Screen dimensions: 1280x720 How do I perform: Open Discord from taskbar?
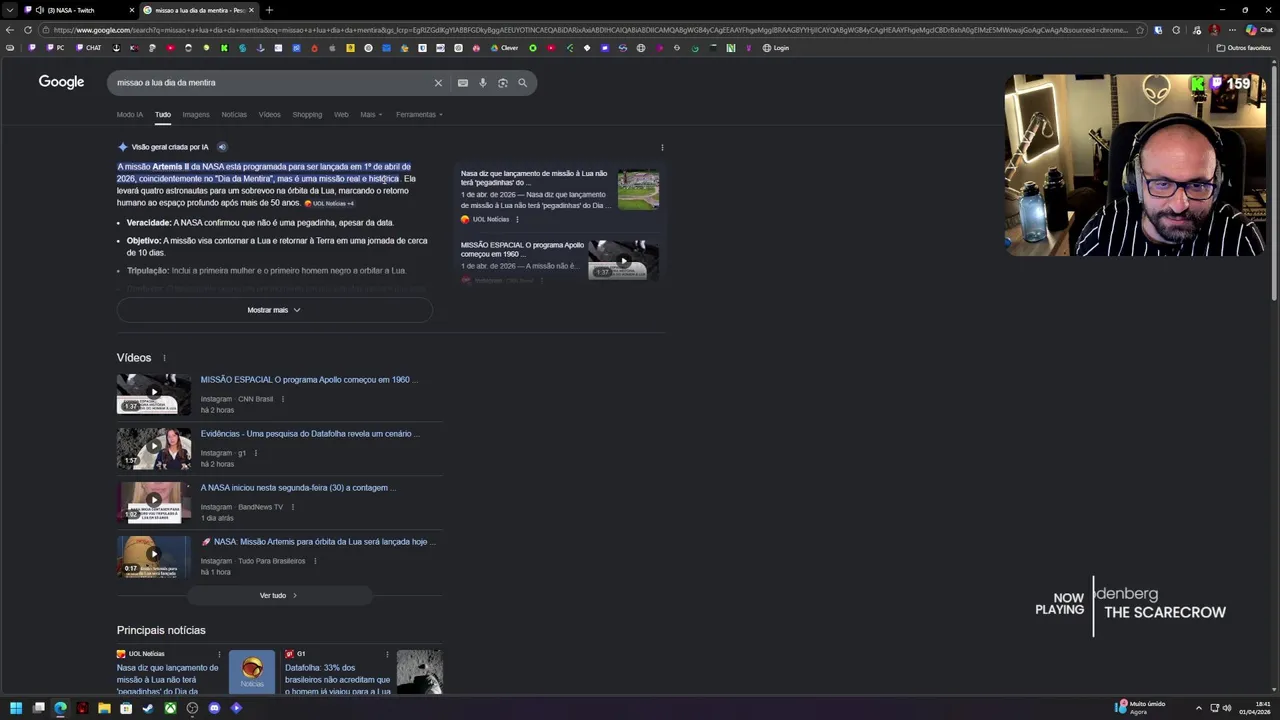[x=214, y=708]
